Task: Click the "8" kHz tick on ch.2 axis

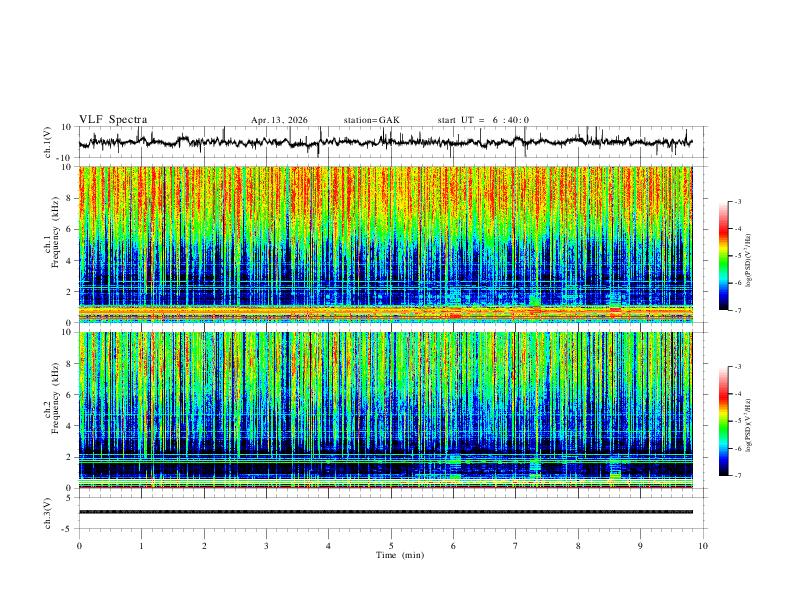Action: [70, 364]
